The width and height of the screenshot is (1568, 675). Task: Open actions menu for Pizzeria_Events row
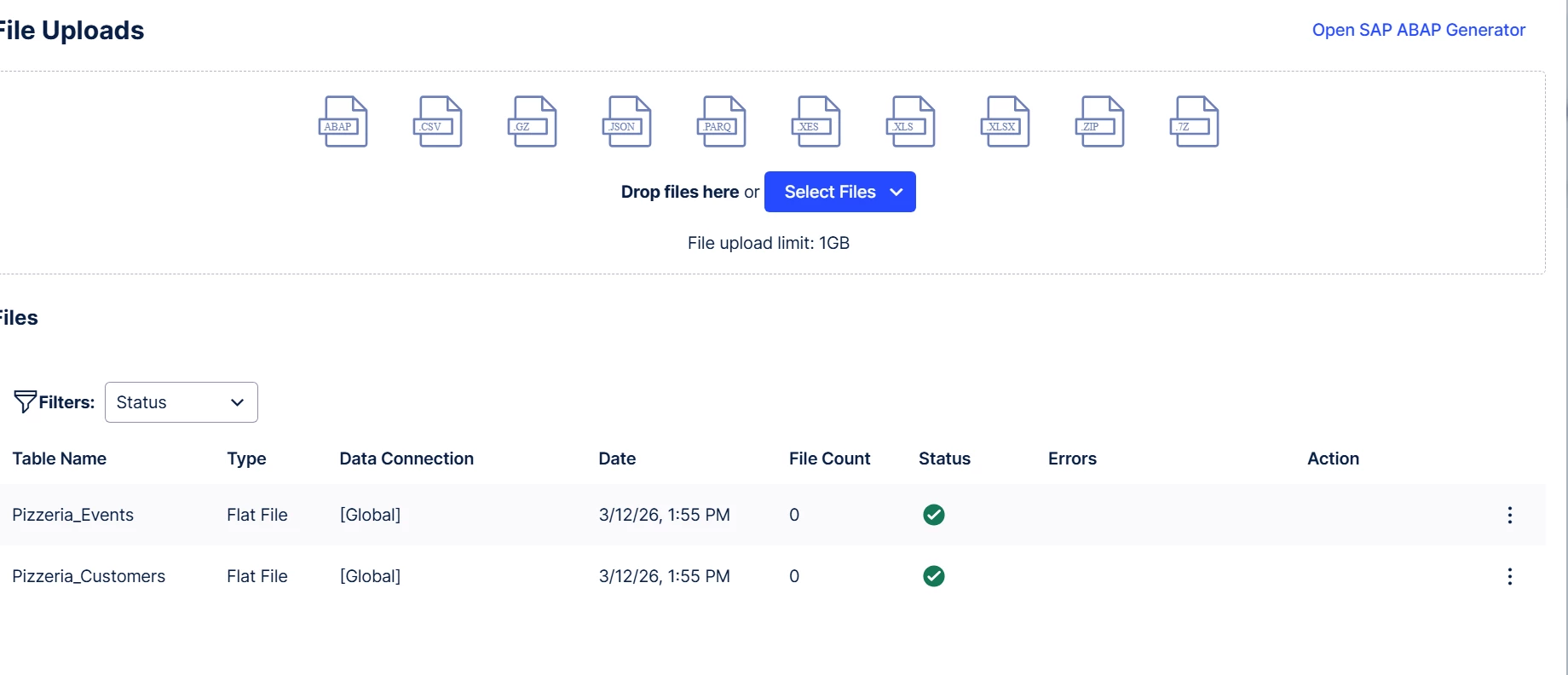tap(1509, 515)
